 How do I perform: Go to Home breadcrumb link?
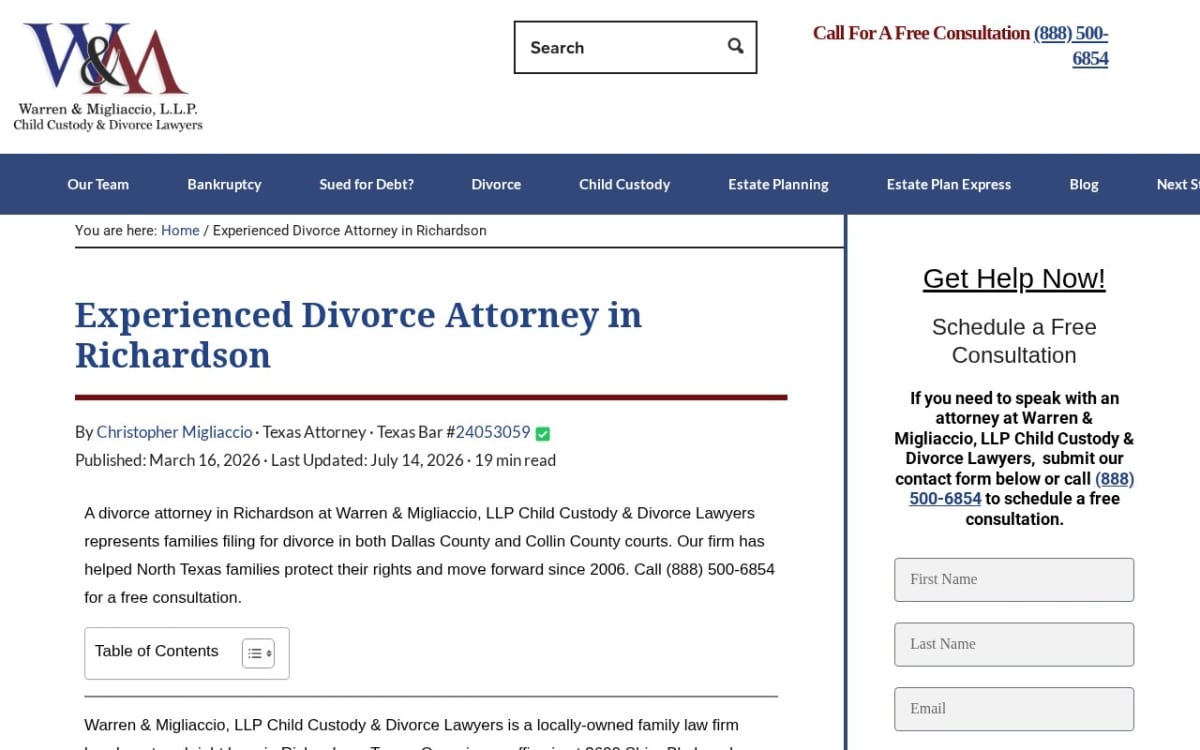(x=180, y=230)
